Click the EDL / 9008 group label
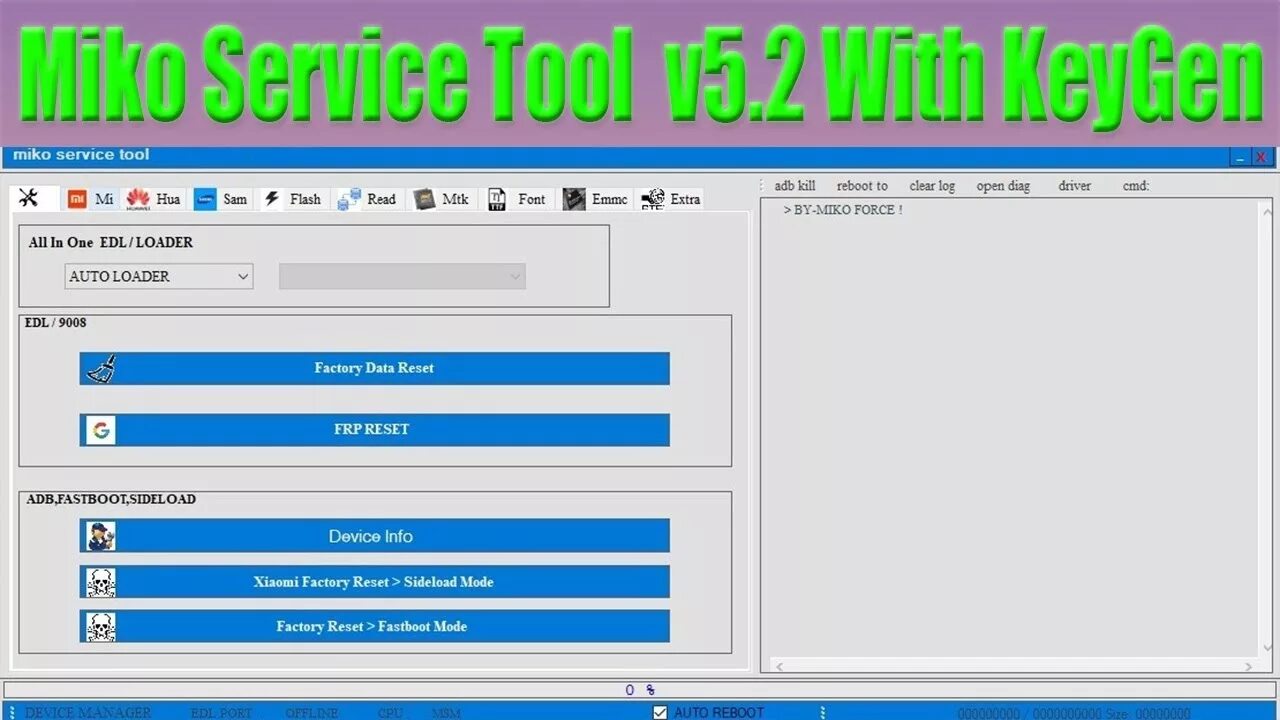1280x720 pixels. 55,322
